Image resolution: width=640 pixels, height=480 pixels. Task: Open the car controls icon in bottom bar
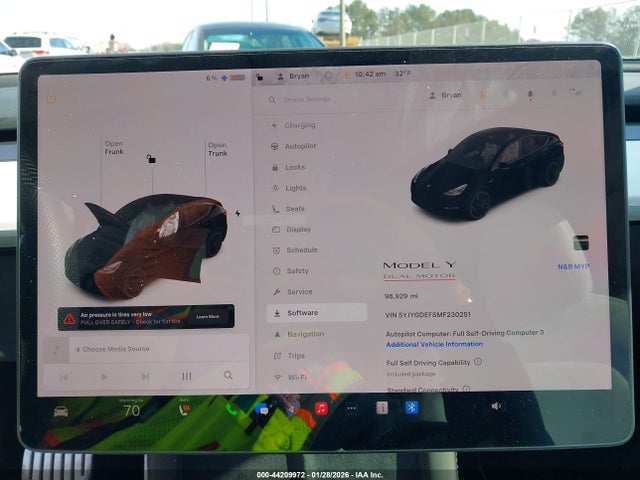61,411
